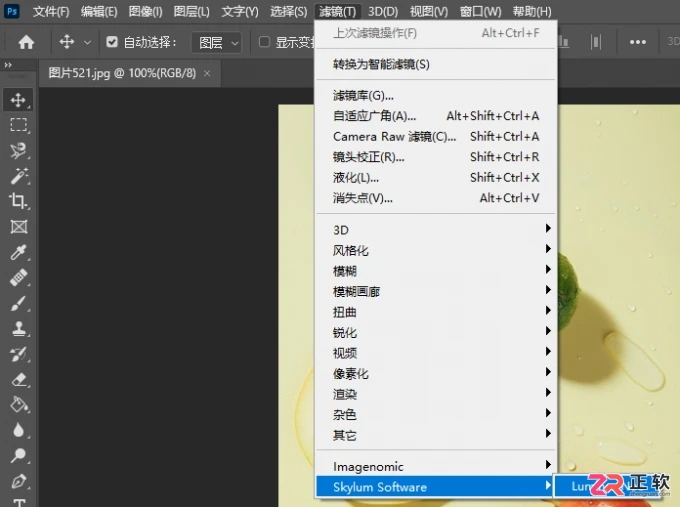
Task: Open 消失点(V)... filter
Action: [x=436, y=198]
